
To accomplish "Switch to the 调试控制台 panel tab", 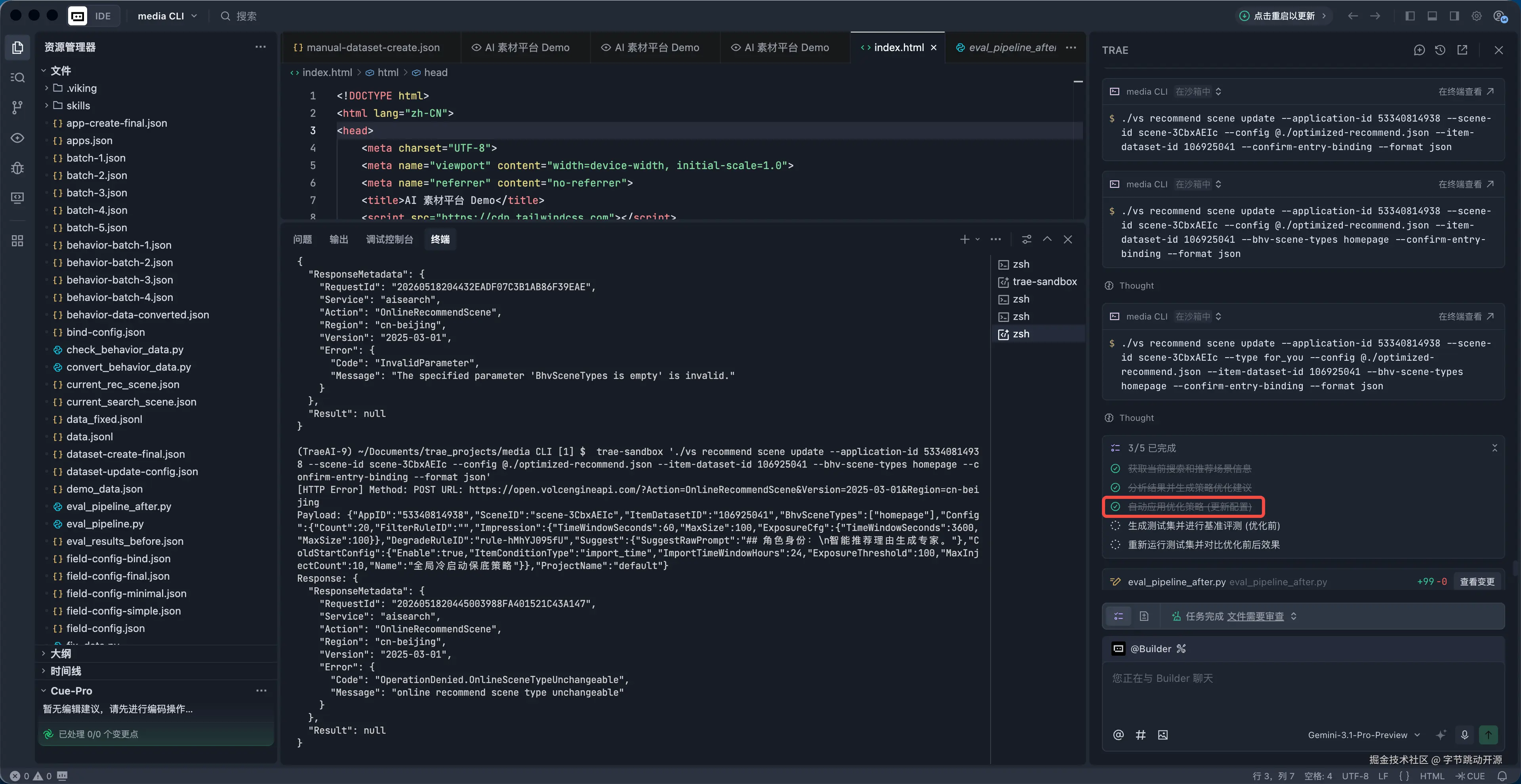I will pyautogui.click(x=390, y=239).
